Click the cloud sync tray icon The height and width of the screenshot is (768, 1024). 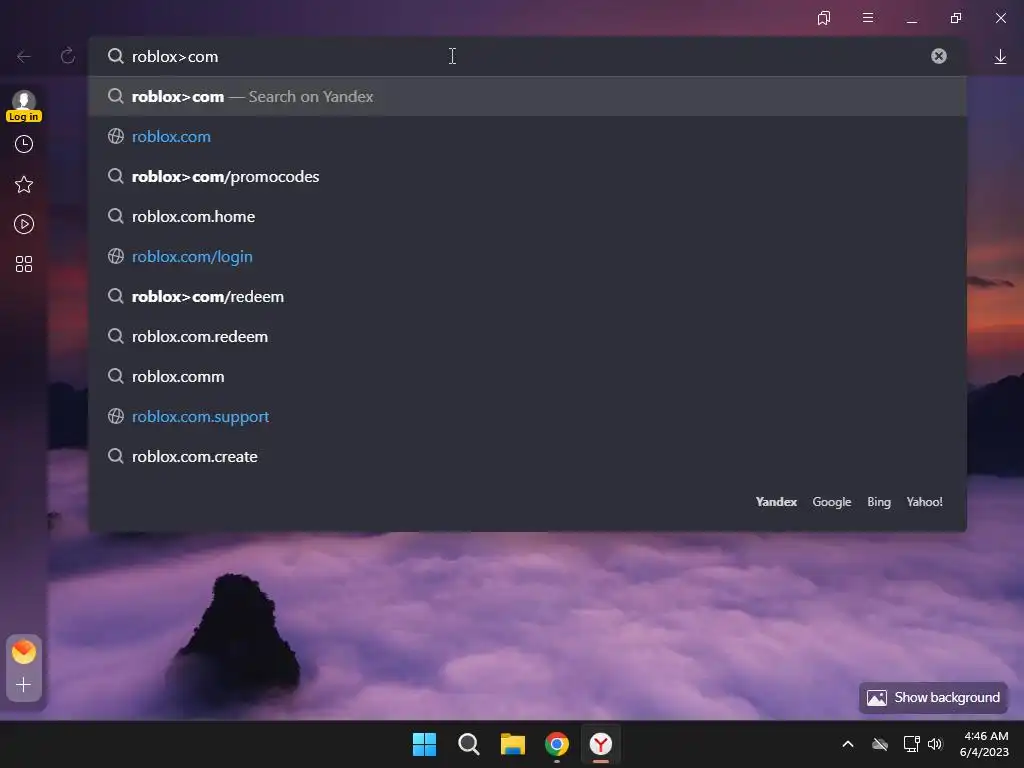pyautogui.click(x=880, y=744)
